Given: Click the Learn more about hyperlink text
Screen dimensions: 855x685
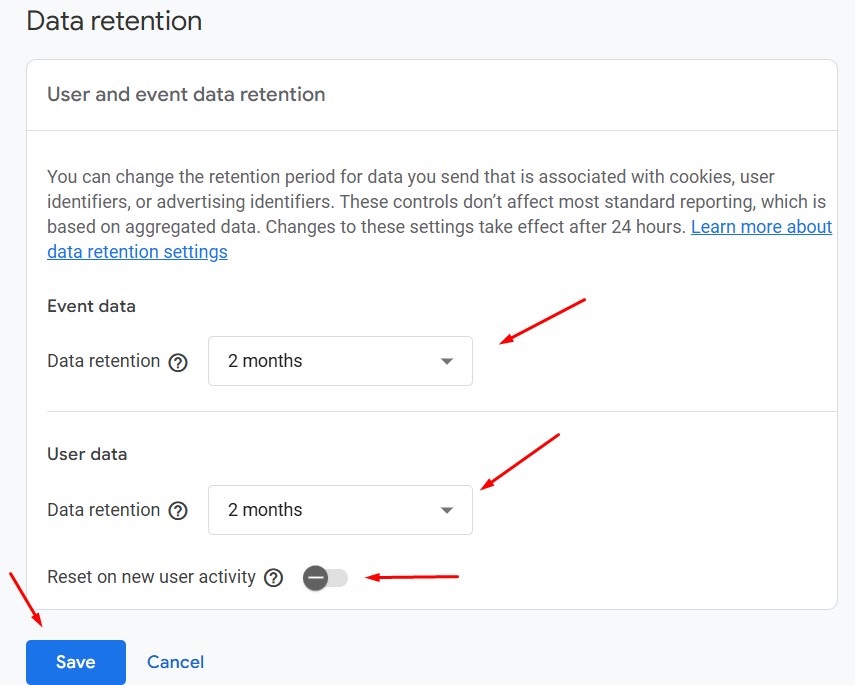Looking at the screenshot, I should pos(761,226).
